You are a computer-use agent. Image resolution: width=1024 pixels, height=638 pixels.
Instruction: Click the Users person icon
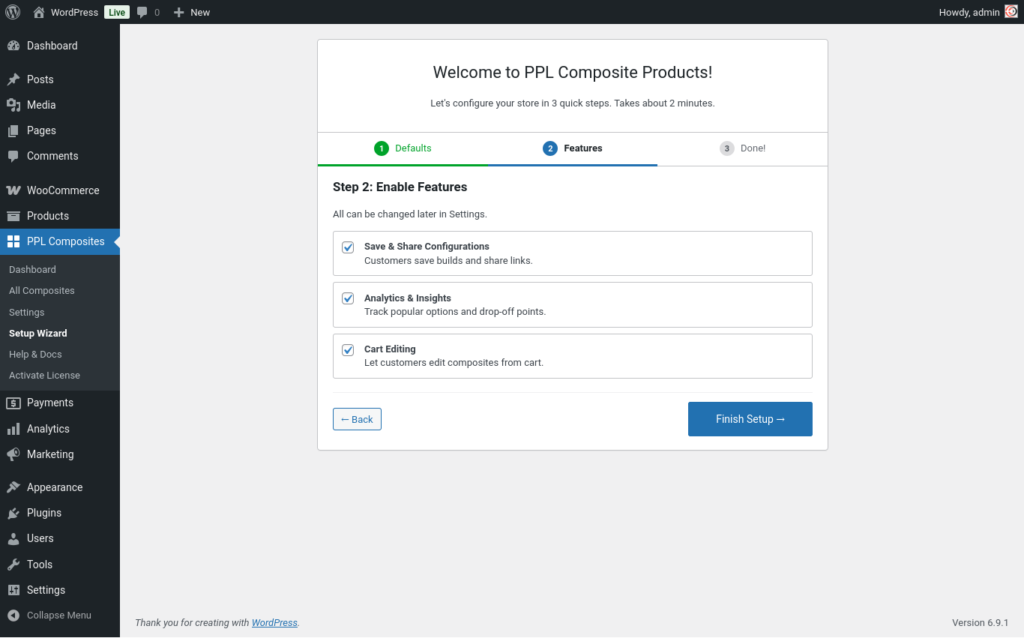(13, 539)
